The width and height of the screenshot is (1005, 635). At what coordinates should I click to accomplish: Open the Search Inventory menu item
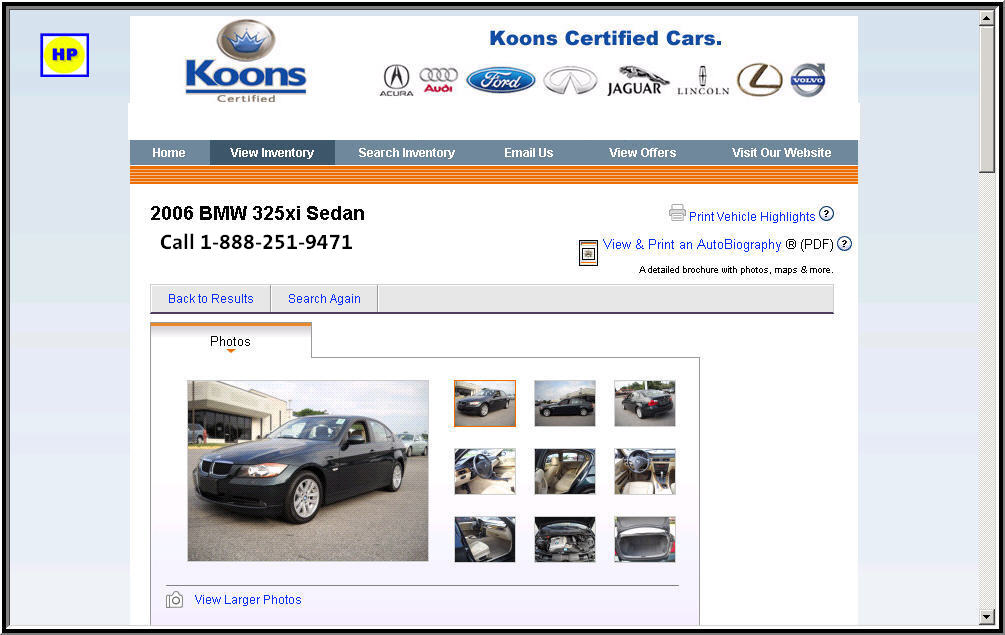click(406, 153)
